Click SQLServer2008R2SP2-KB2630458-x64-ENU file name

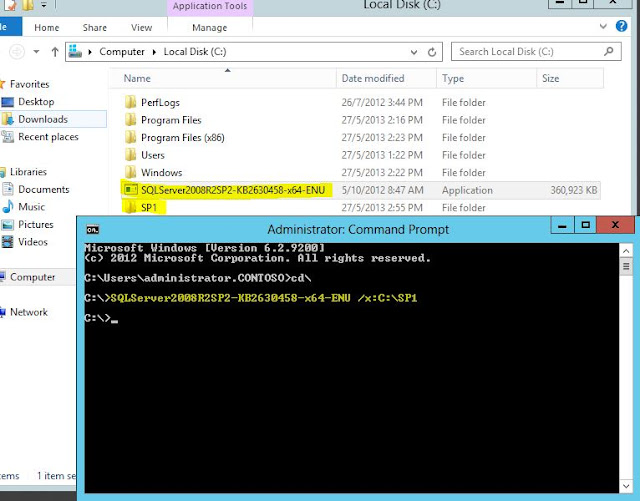click(233, 190)
